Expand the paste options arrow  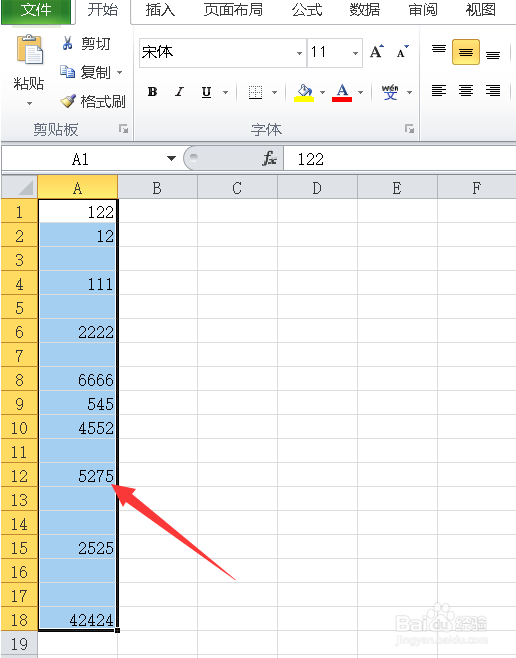29,103
